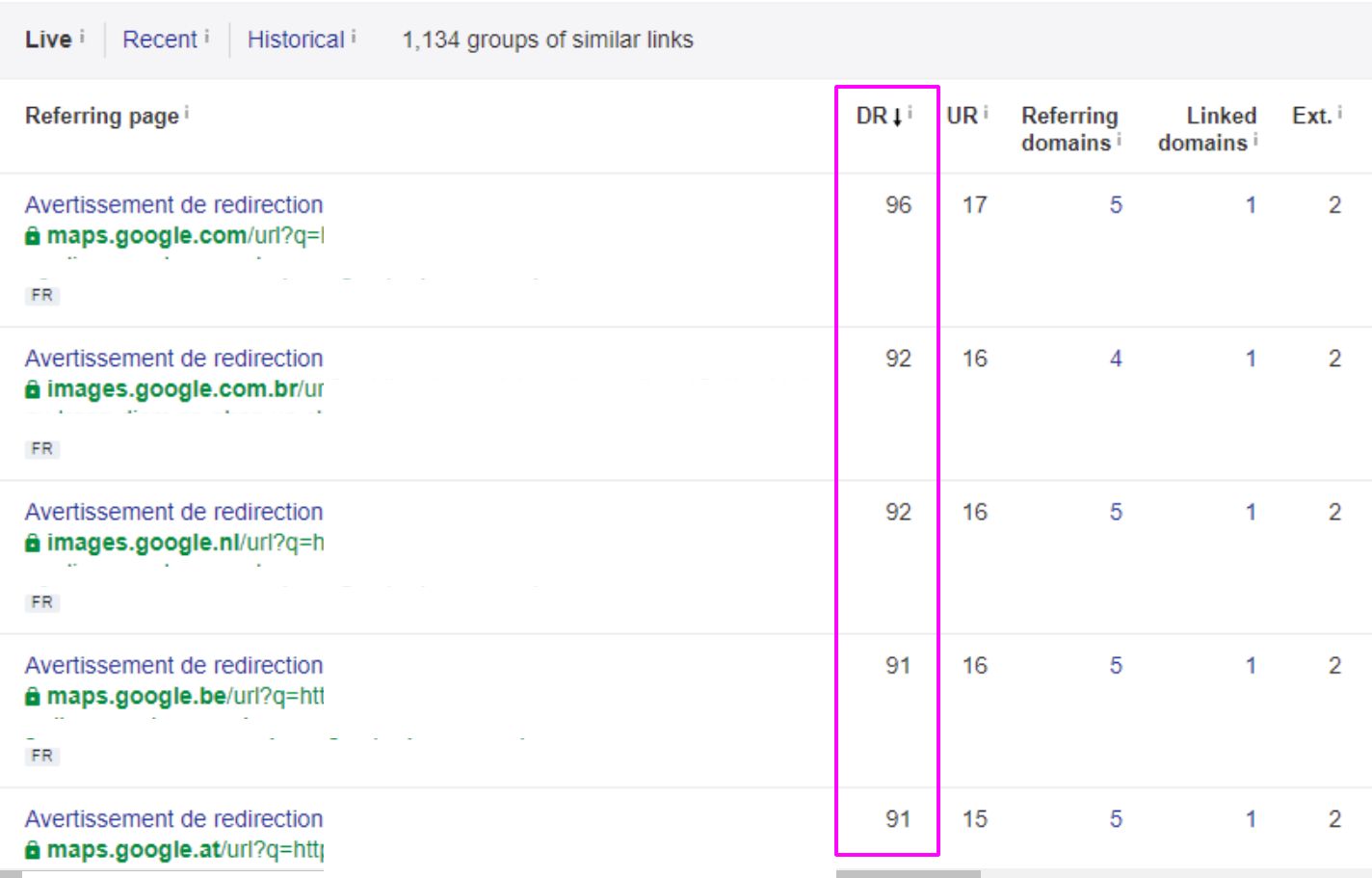Sort by Referring domains column header
Viewport: 1372px width, 878px height.
click(1069, 129)
